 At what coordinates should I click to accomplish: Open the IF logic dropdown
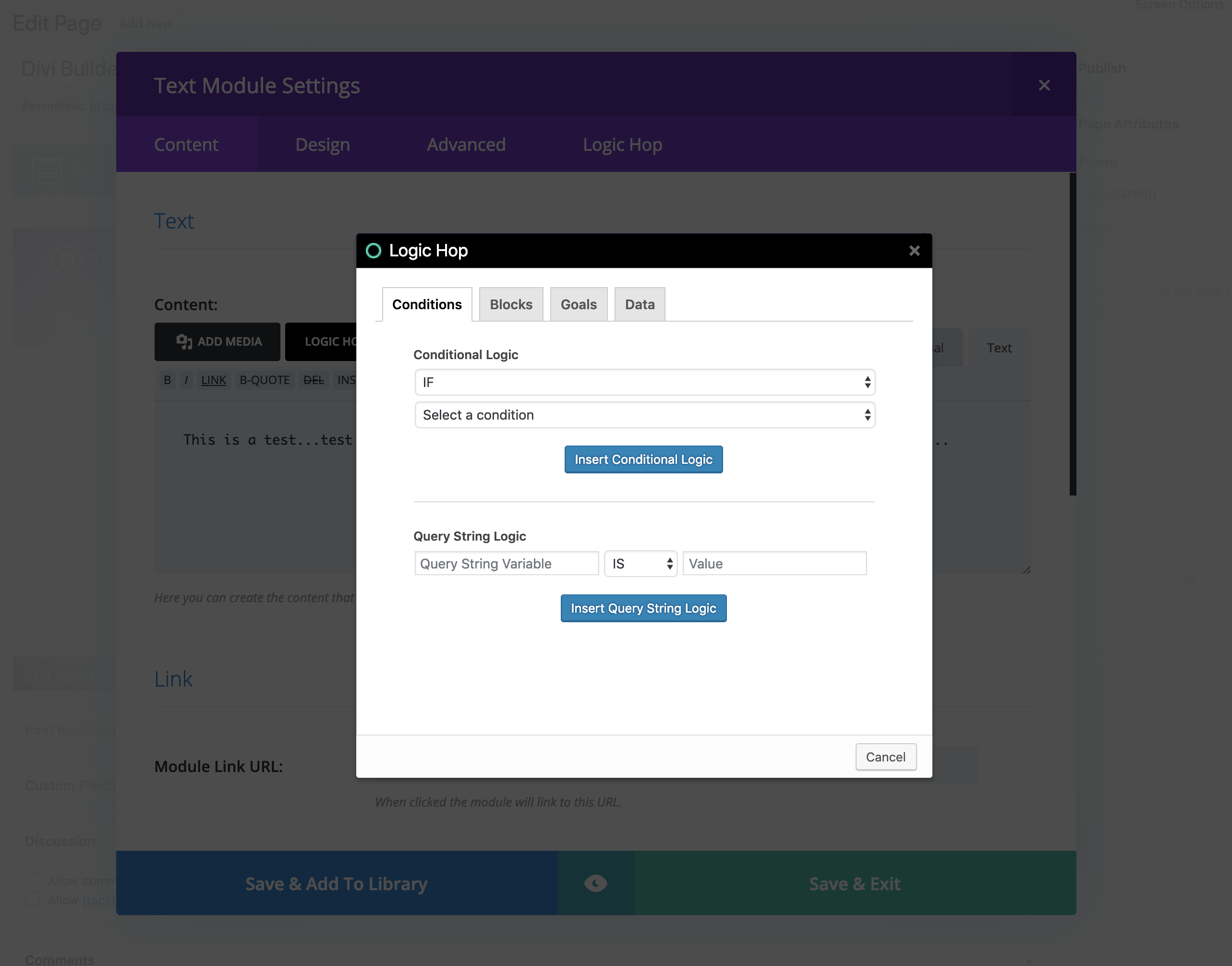point(645,382)
